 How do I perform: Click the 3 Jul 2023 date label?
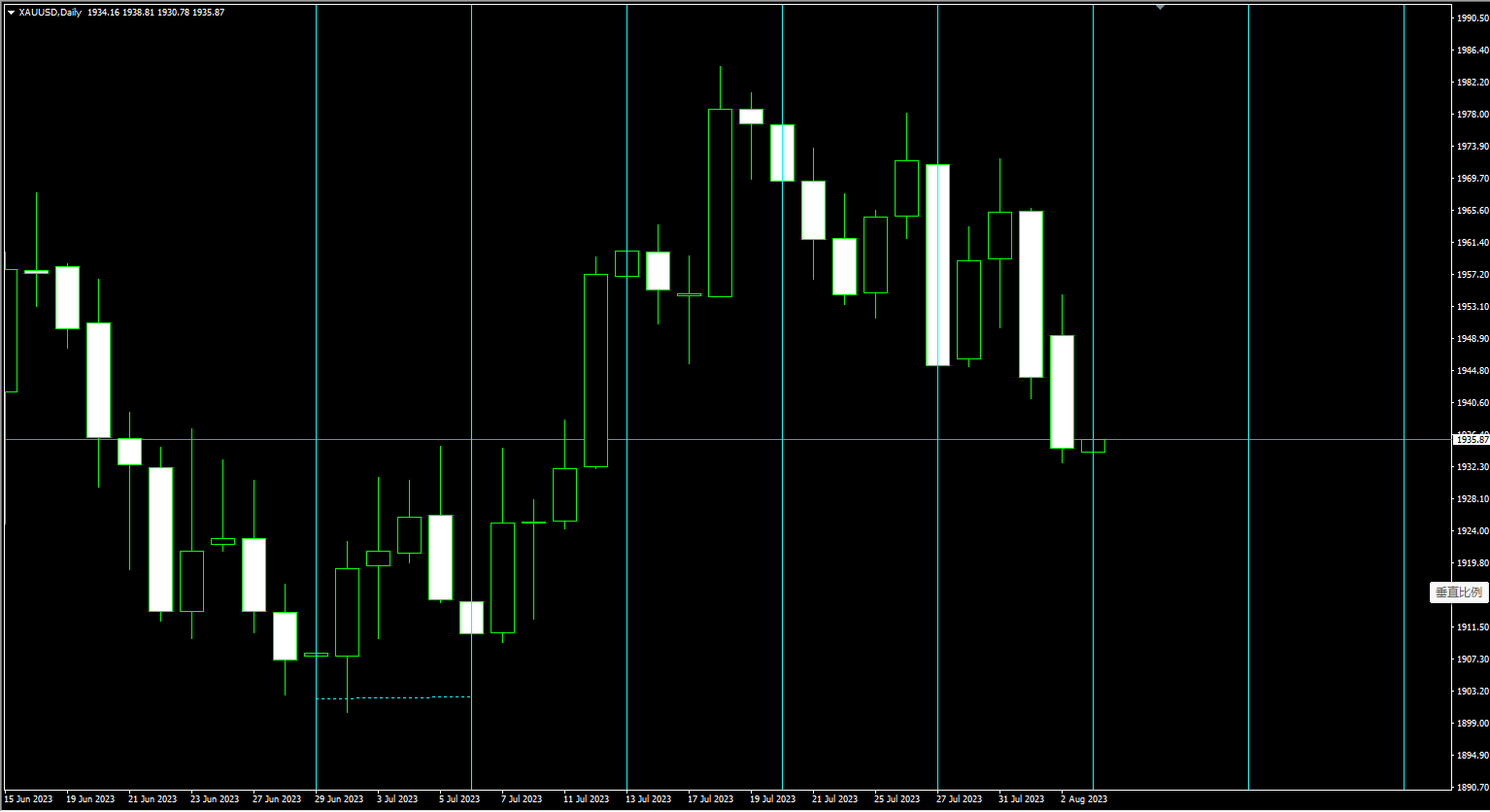[x=397, y=799]
